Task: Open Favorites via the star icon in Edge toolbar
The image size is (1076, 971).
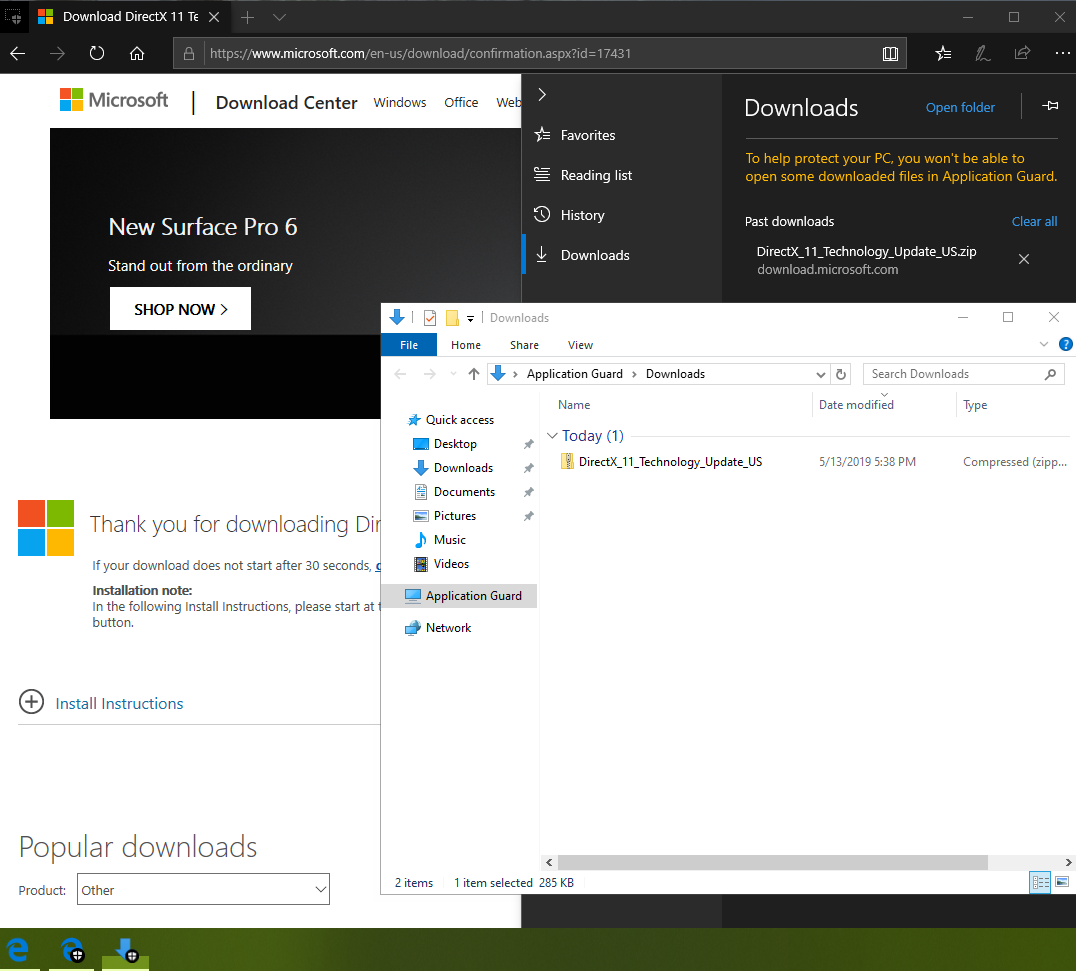Action: 942,53
